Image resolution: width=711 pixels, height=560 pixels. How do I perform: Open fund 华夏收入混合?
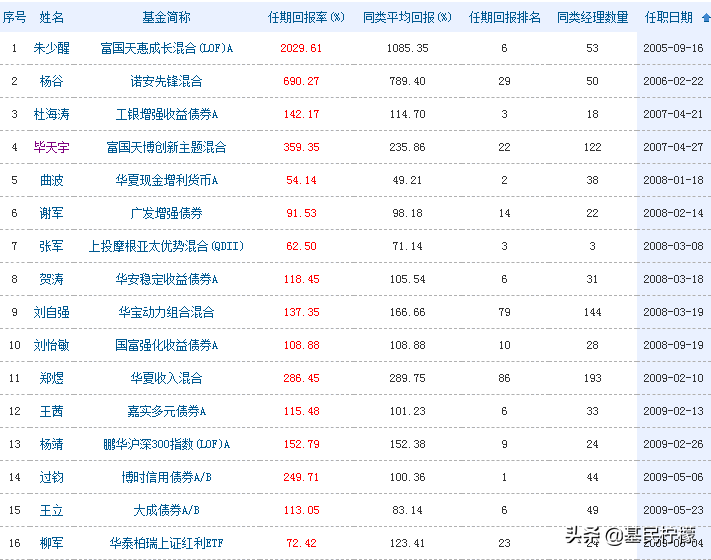click(x=166, y=378)
